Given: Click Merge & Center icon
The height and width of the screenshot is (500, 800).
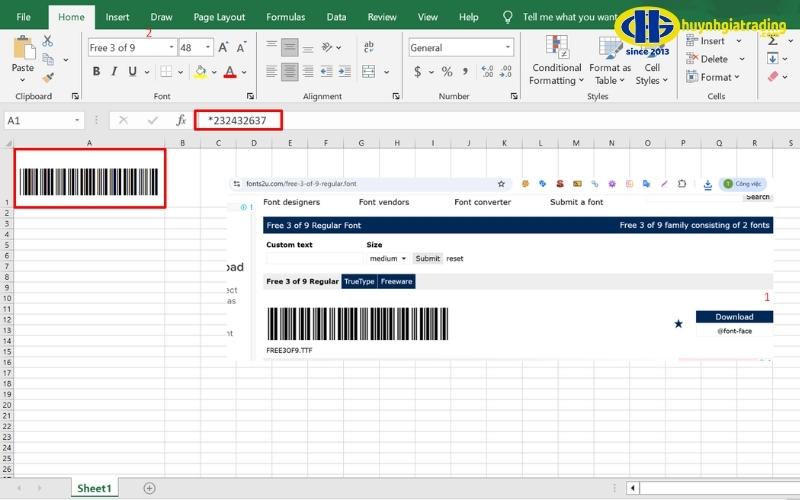Looking at the screenshot, I should tap(368, 71).
